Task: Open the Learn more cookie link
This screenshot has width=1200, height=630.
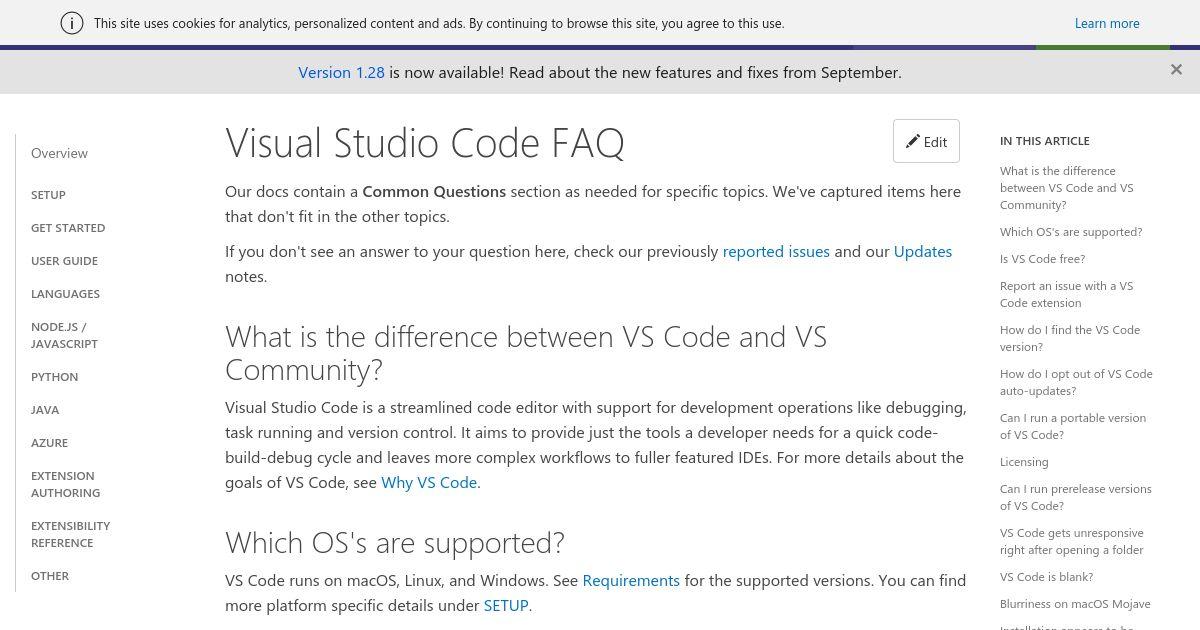Action: click(1107, 23)
